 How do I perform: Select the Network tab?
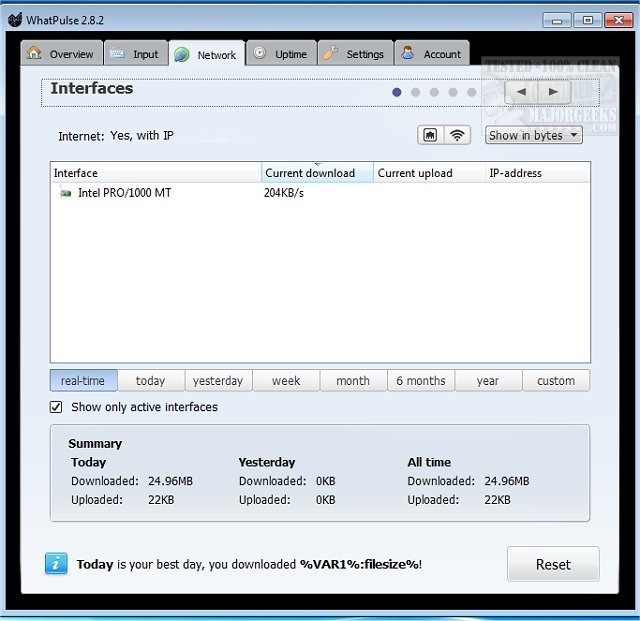coord(207,54)
